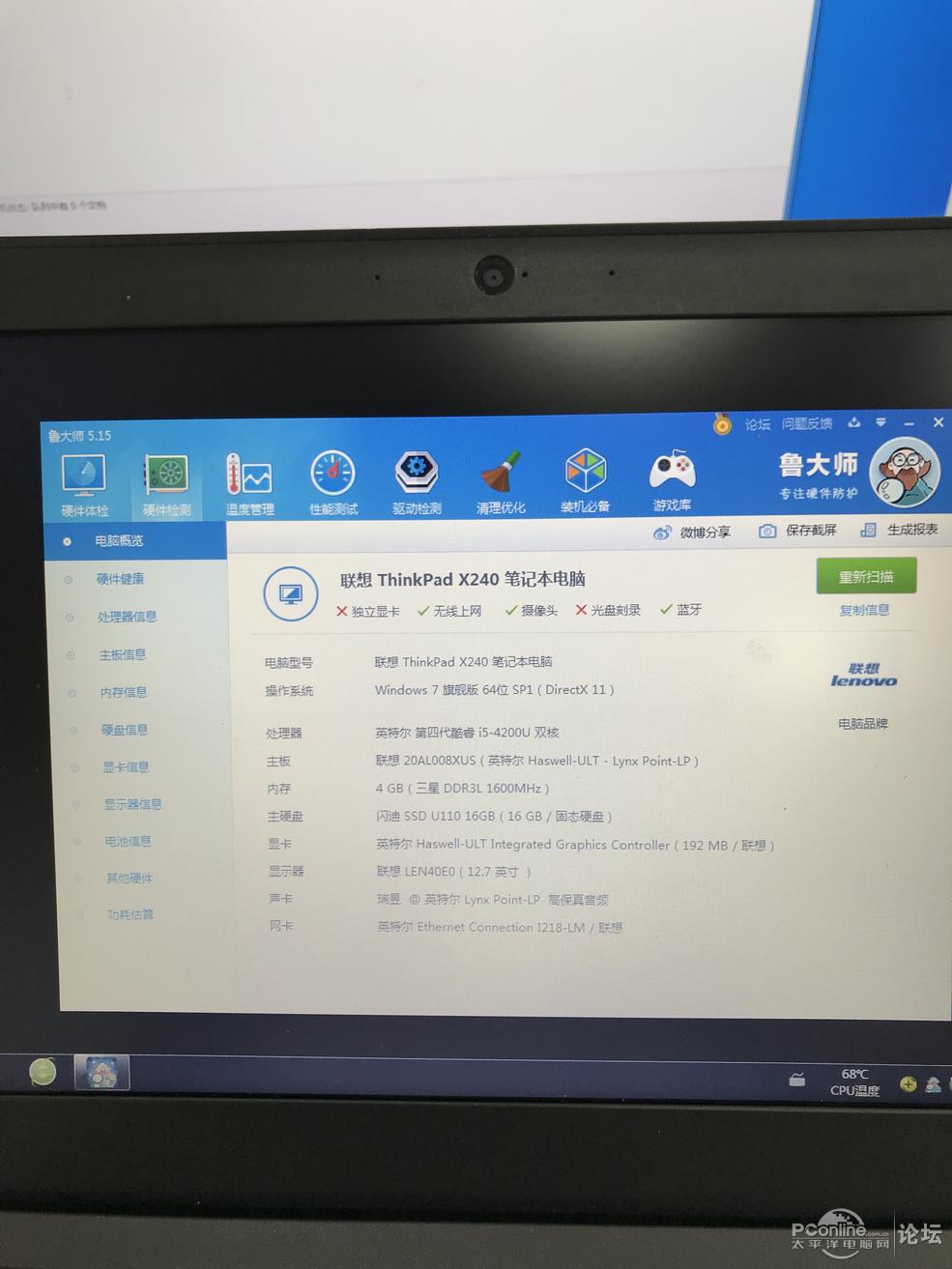Viewport: 952px width, 1269px height.
Task: Click the 蓝牙 status indicator
Action: point(680,609)
